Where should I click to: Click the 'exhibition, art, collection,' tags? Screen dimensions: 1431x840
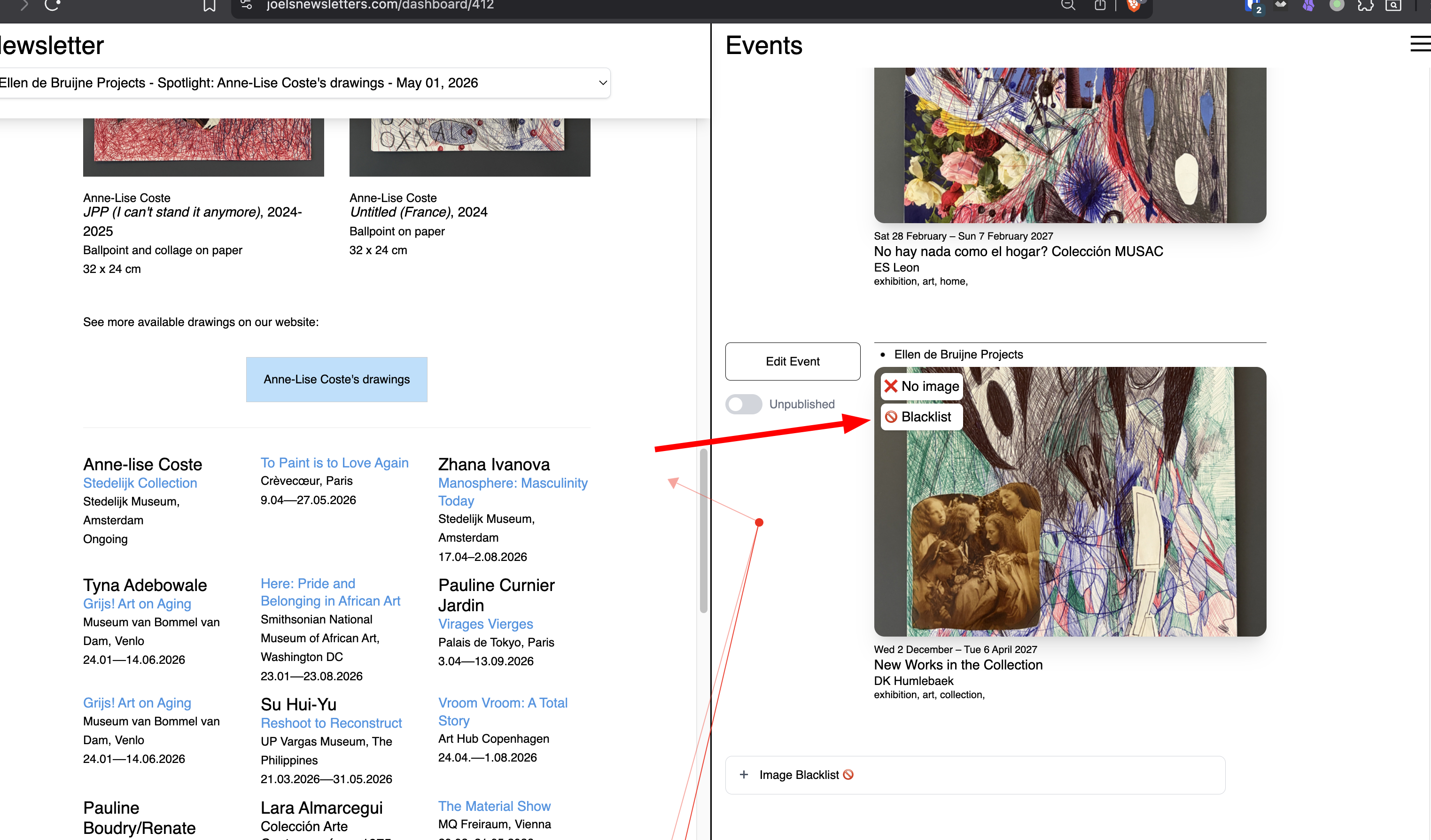pos(930,695)
